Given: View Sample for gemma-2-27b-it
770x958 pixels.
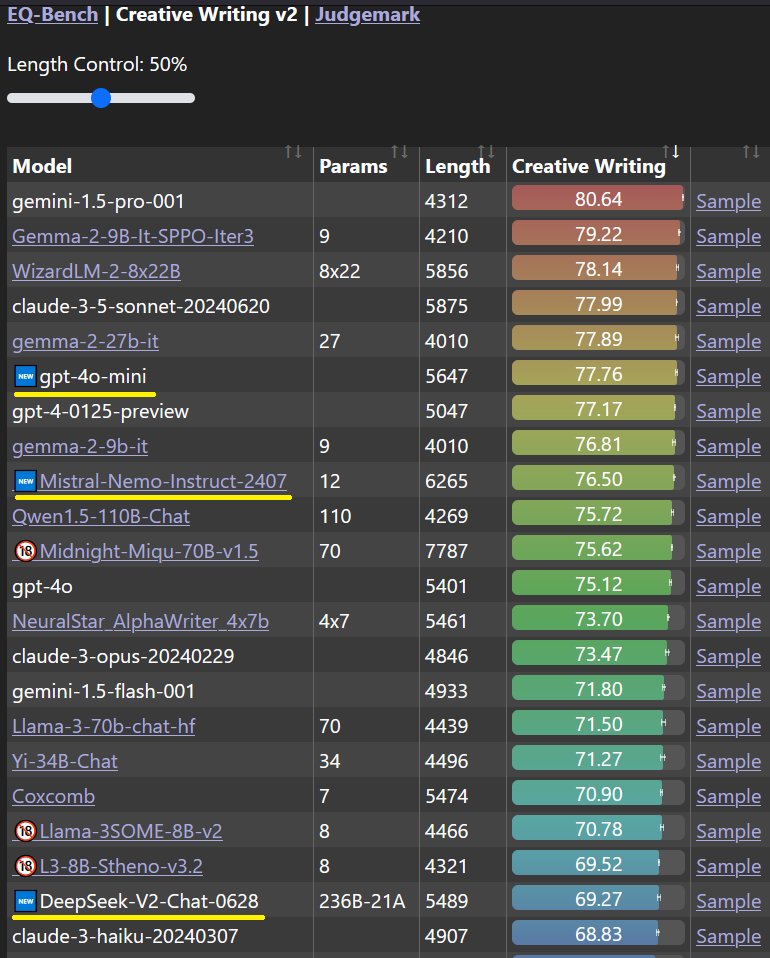Looking at the screenshot, I should click(728, 341).
